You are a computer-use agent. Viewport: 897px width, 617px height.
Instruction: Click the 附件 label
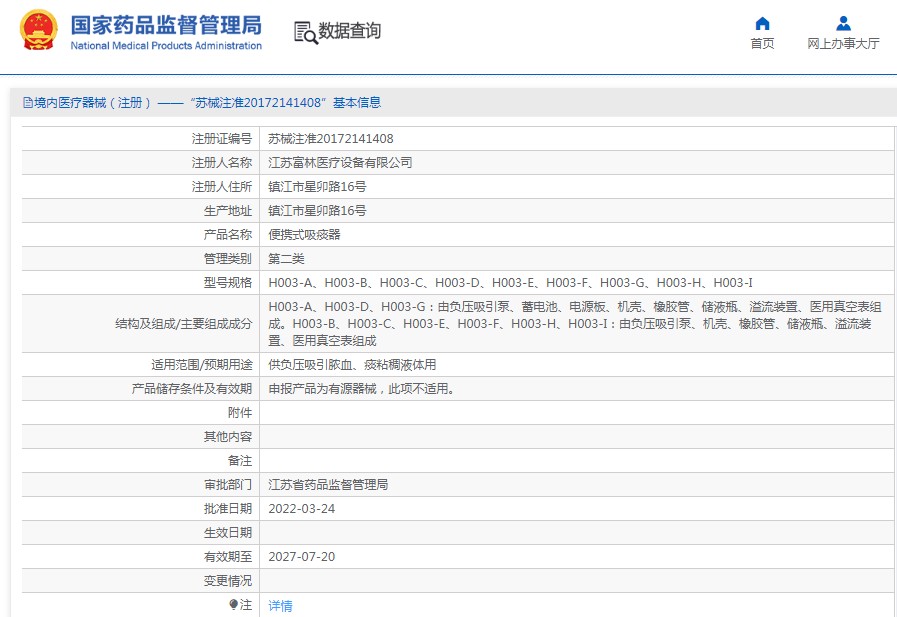click(240, 413)
